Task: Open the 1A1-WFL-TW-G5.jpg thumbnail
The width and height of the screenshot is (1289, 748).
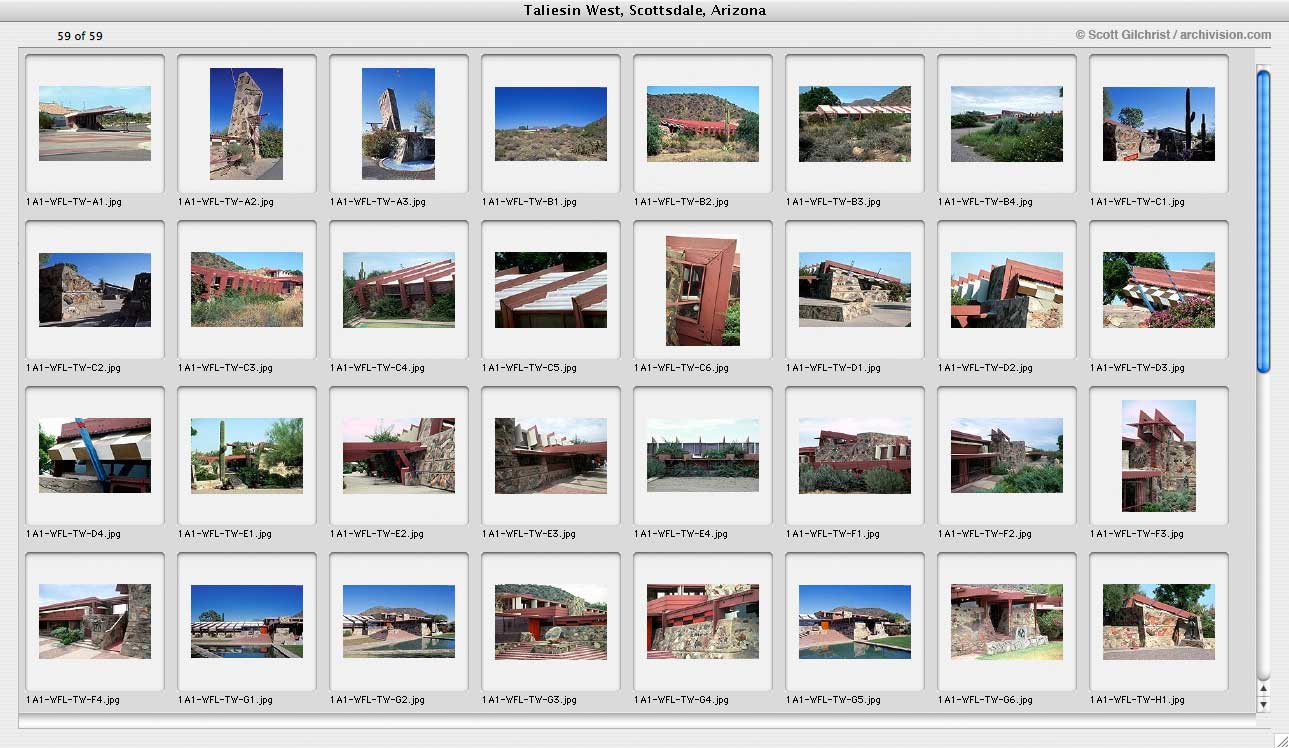Action: click(x=855, y=621)
